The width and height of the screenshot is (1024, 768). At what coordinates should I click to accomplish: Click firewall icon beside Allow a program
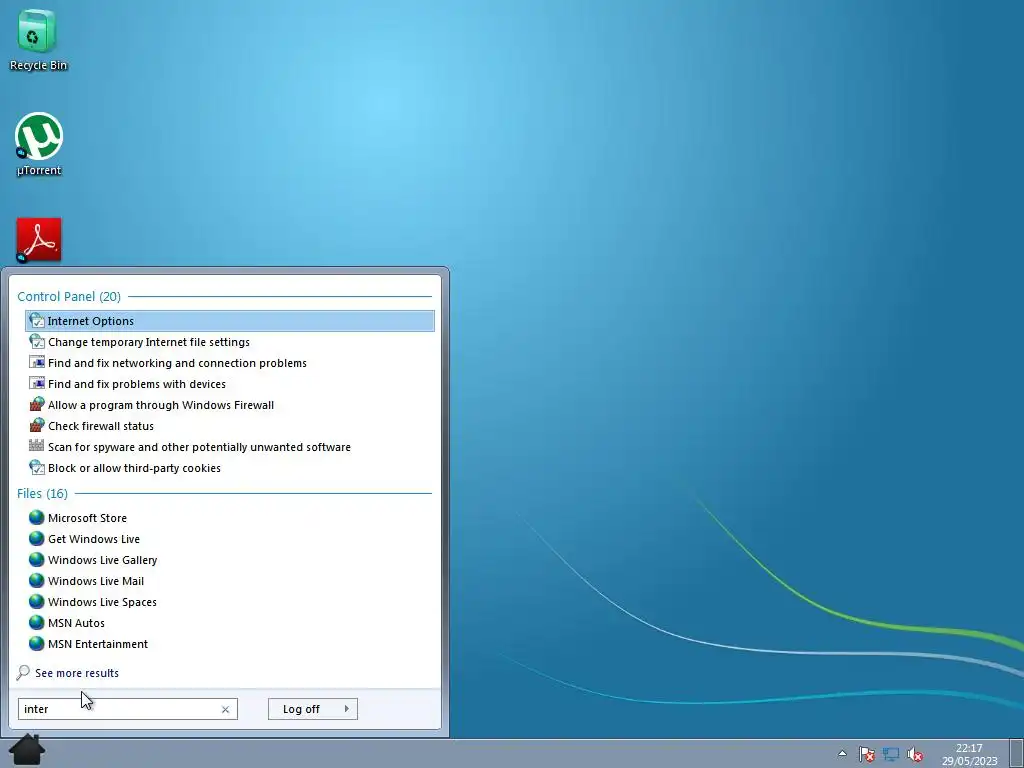coord(37,404)
